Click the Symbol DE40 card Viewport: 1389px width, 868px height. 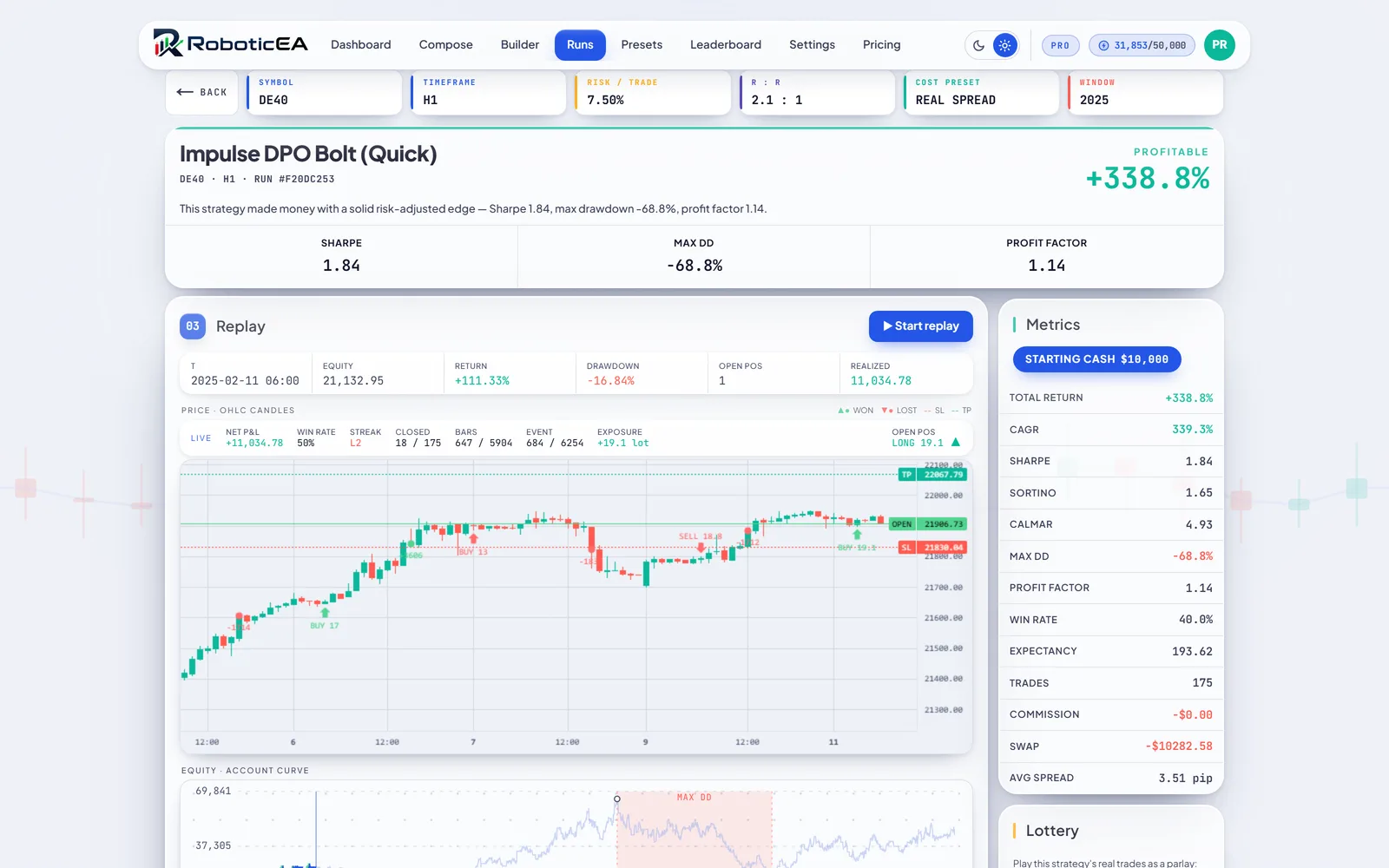[324, 92]
